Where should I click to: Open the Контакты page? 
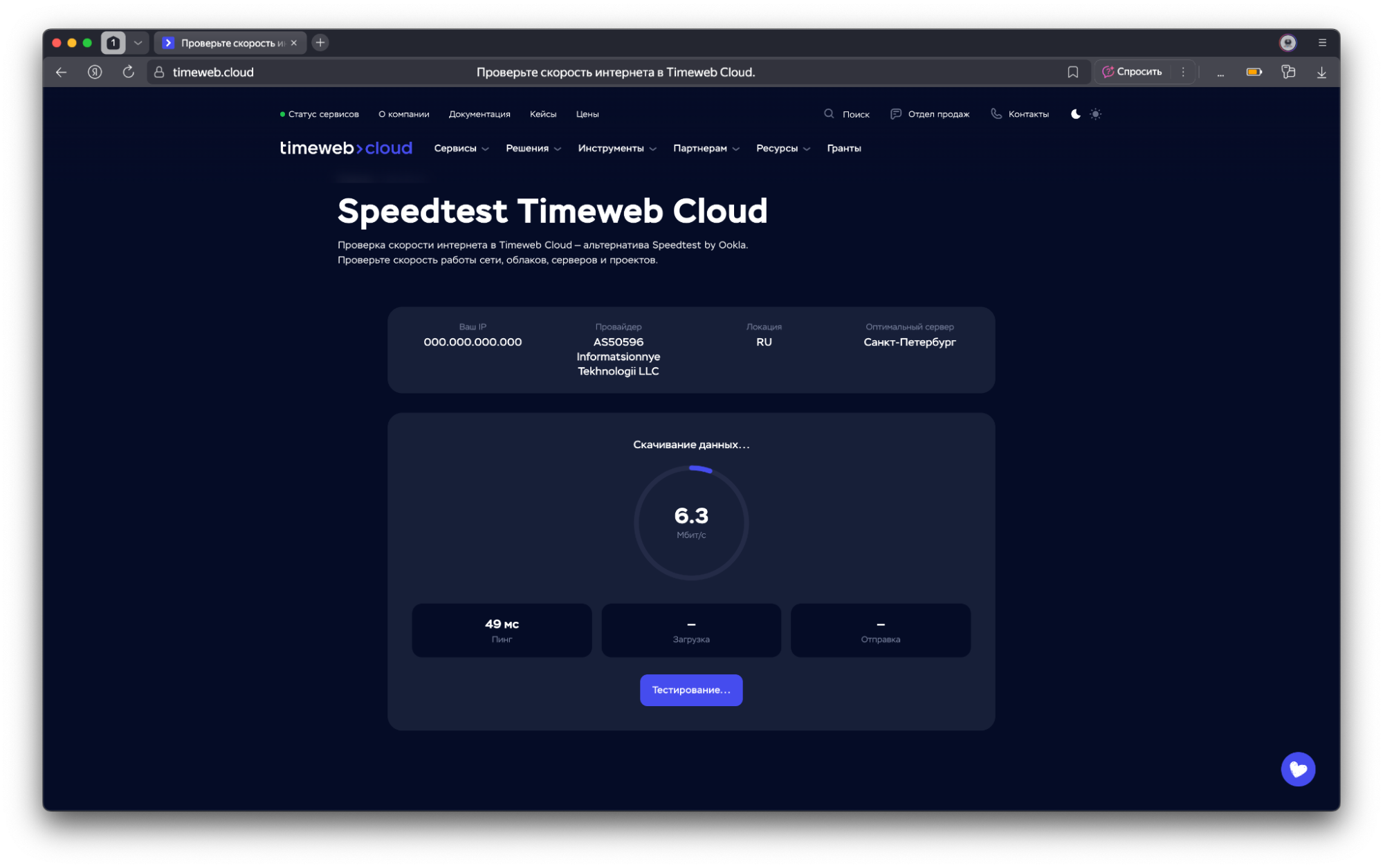pyautogui.click(x=1029, y=114)
